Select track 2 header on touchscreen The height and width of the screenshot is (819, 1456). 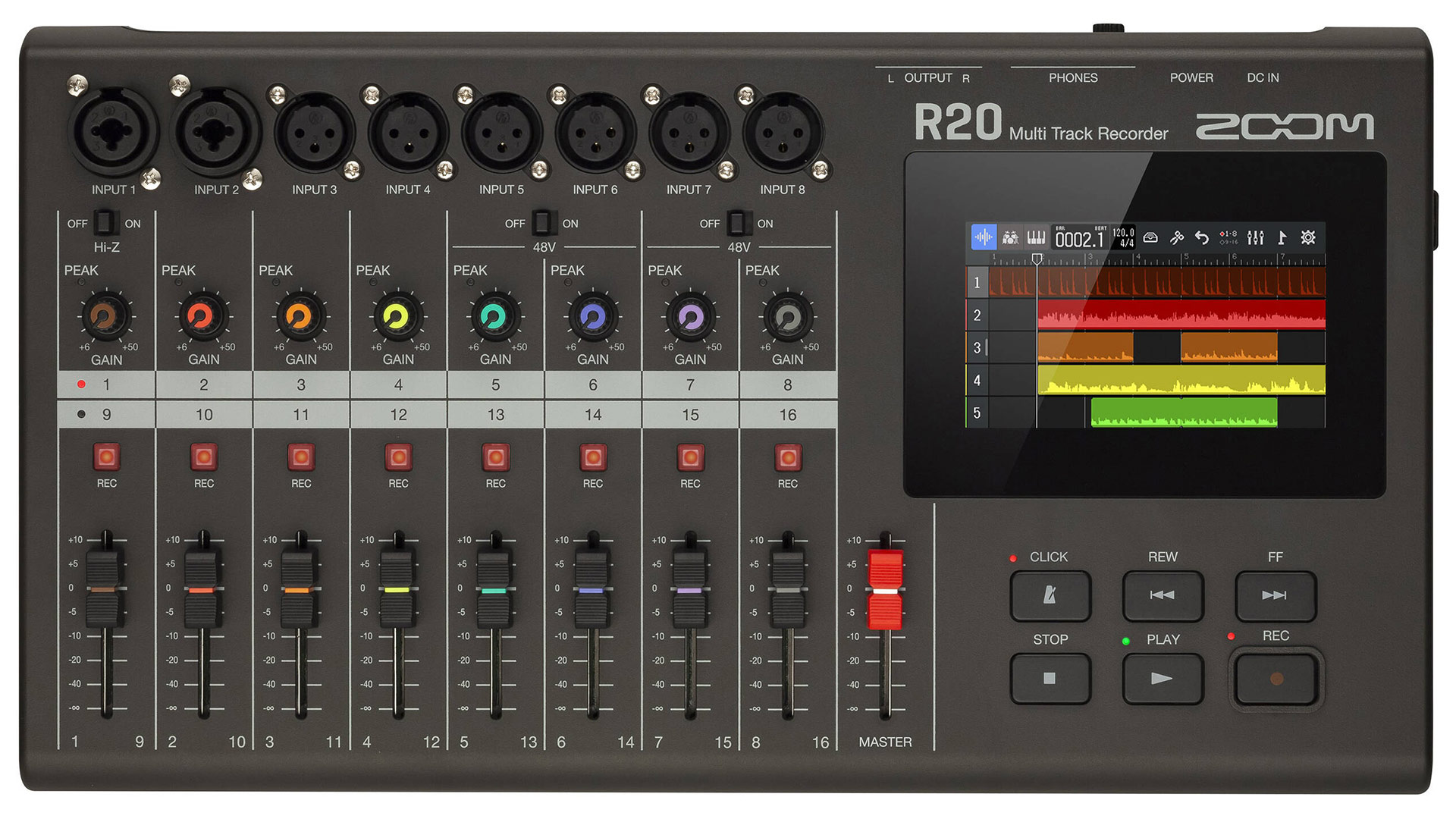pyautogui.click(x=977, y=315)
